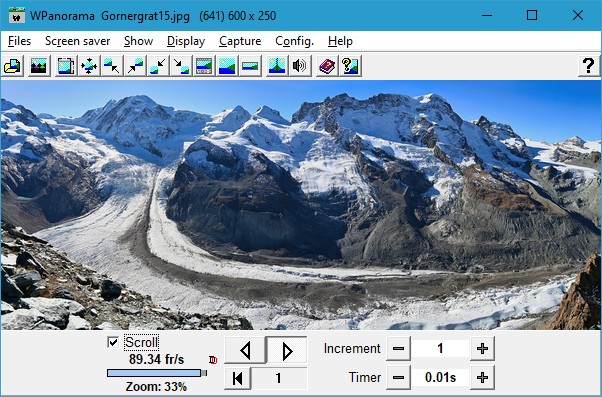Decrease Timer with minus button
Viewport: 602px width, 397px height.
coord(399,377)
